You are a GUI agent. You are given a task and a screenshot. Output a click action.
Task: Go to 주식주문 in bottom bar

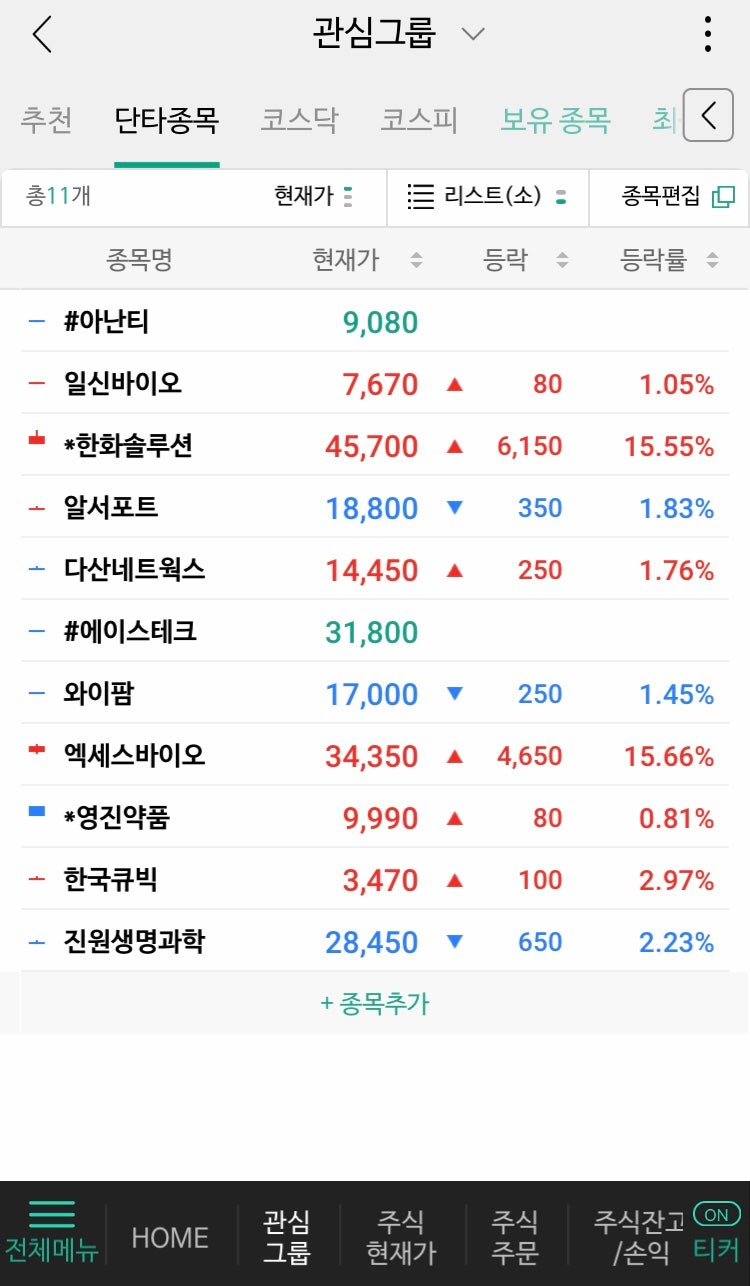(x=515, y=1236)
